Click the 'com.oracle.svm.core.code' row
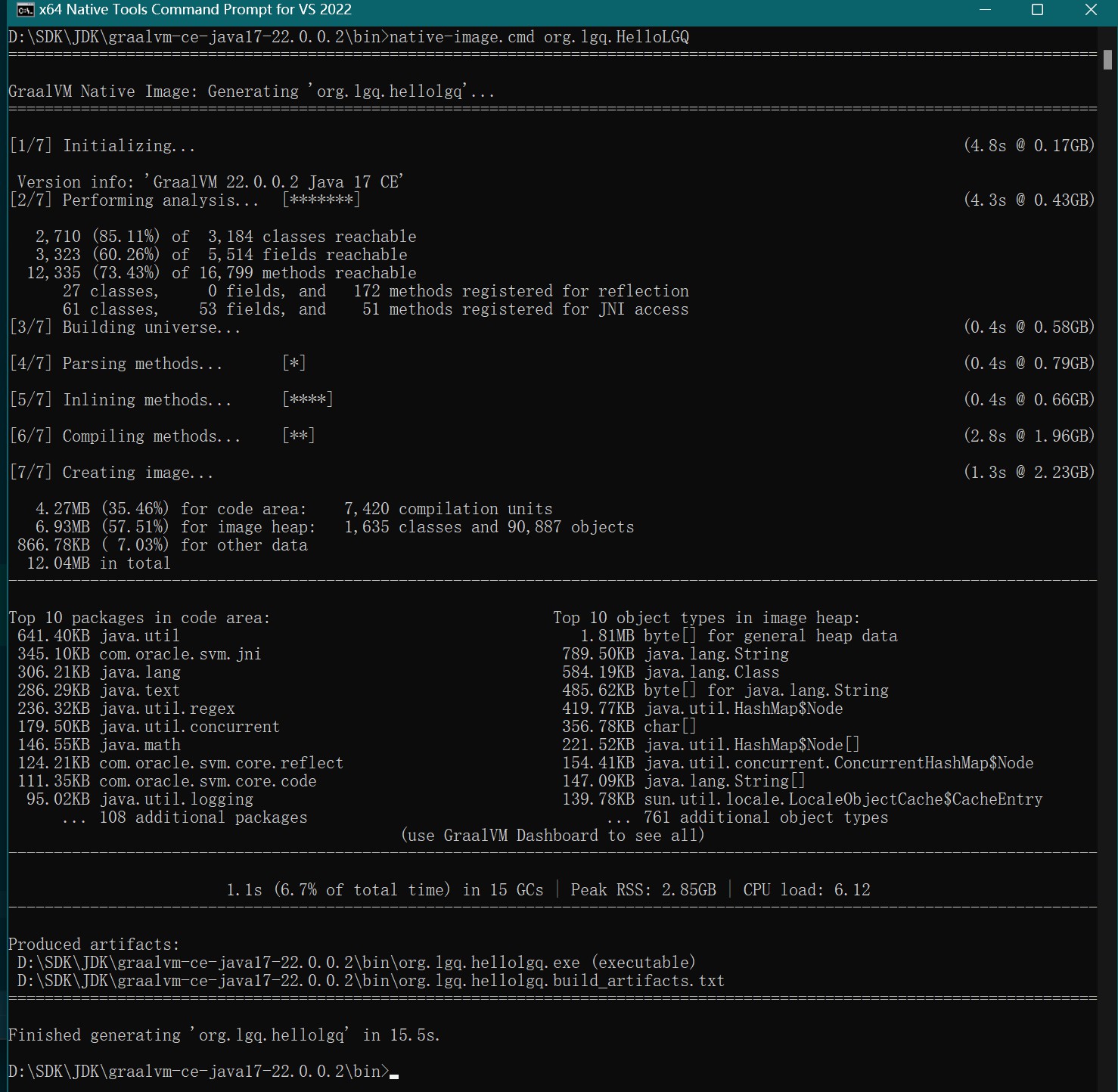This screenshot has height=1092, width=1118. coord(166,781)
